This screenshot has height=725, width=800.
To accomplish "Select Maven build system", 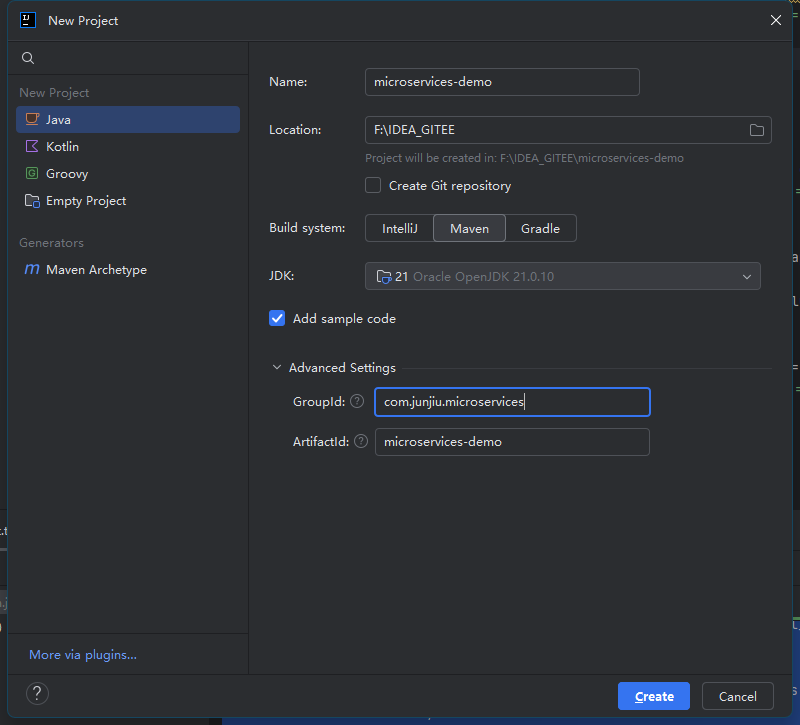I will coord(469,228).
